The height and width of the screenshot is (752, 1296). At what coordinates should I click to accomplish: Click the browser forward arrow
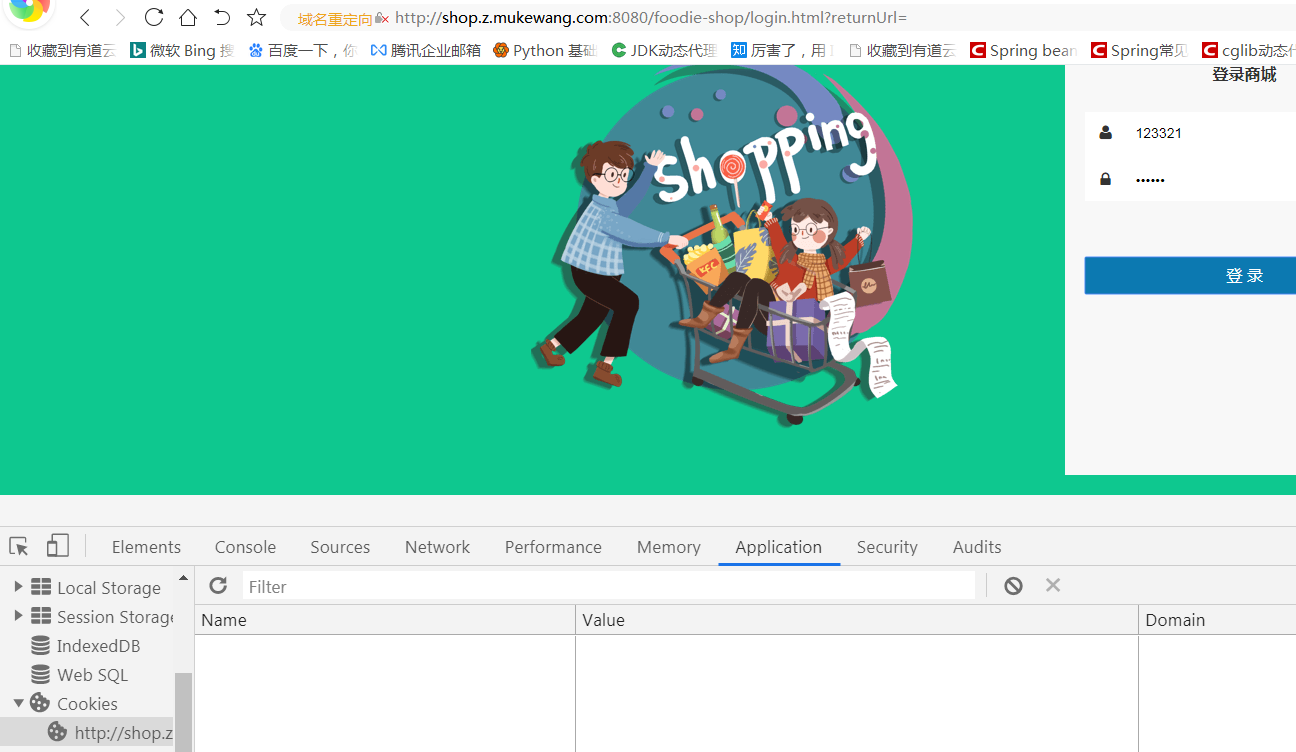(x=120, y=18)
